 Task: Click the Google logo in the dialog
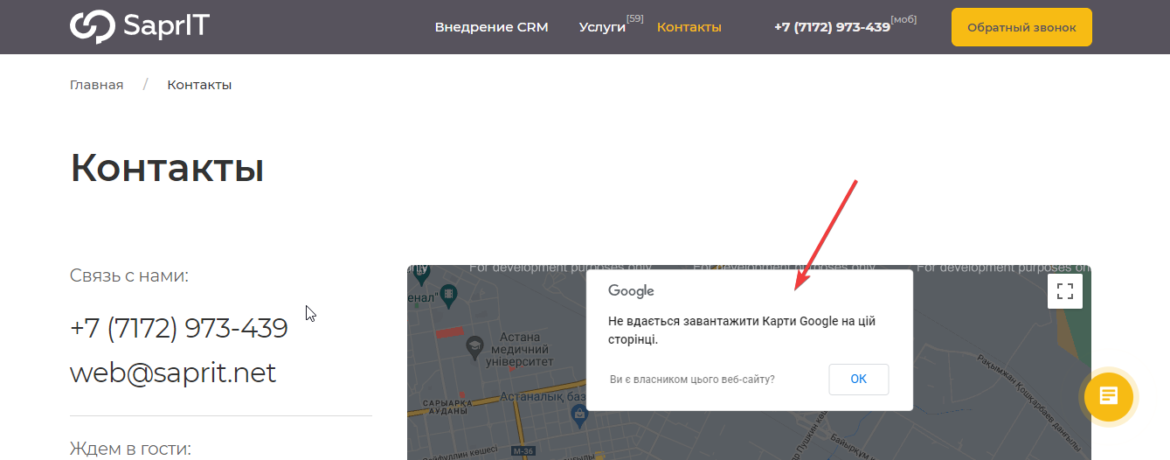[x=631, y=291]
